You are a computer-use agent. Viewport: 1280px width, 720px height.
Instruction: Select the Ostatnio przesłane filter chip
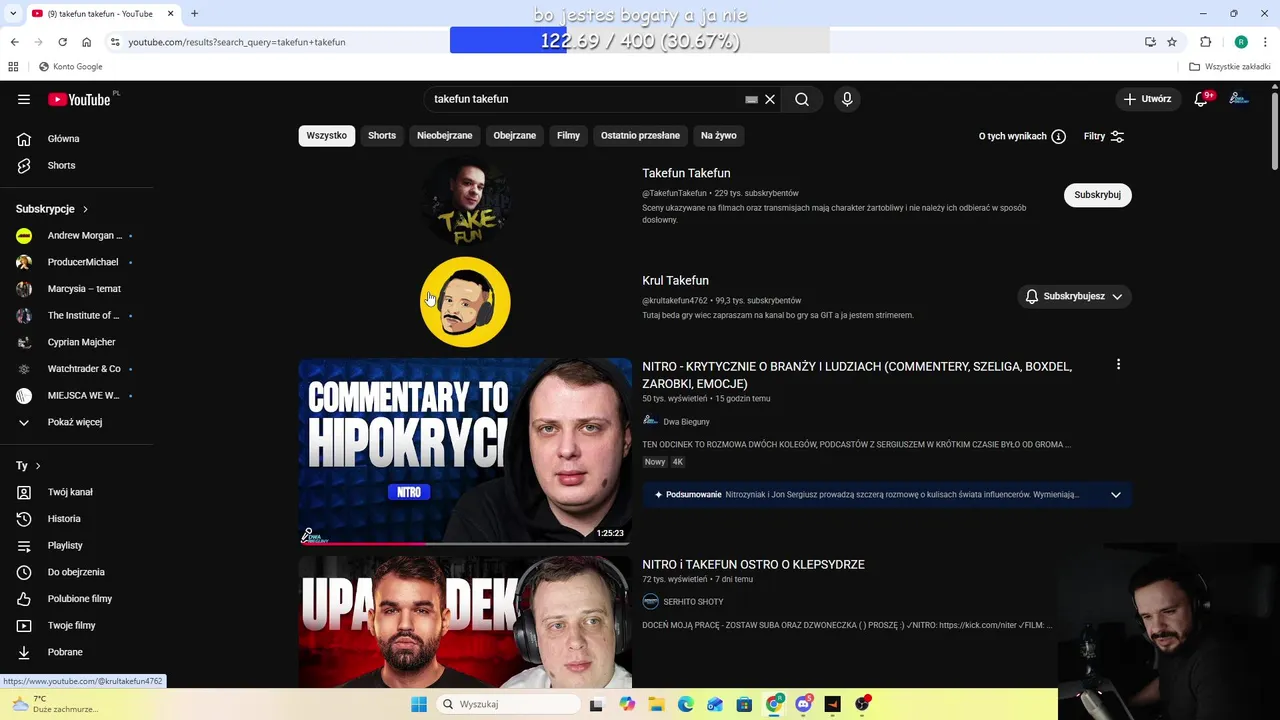[640, 135]
